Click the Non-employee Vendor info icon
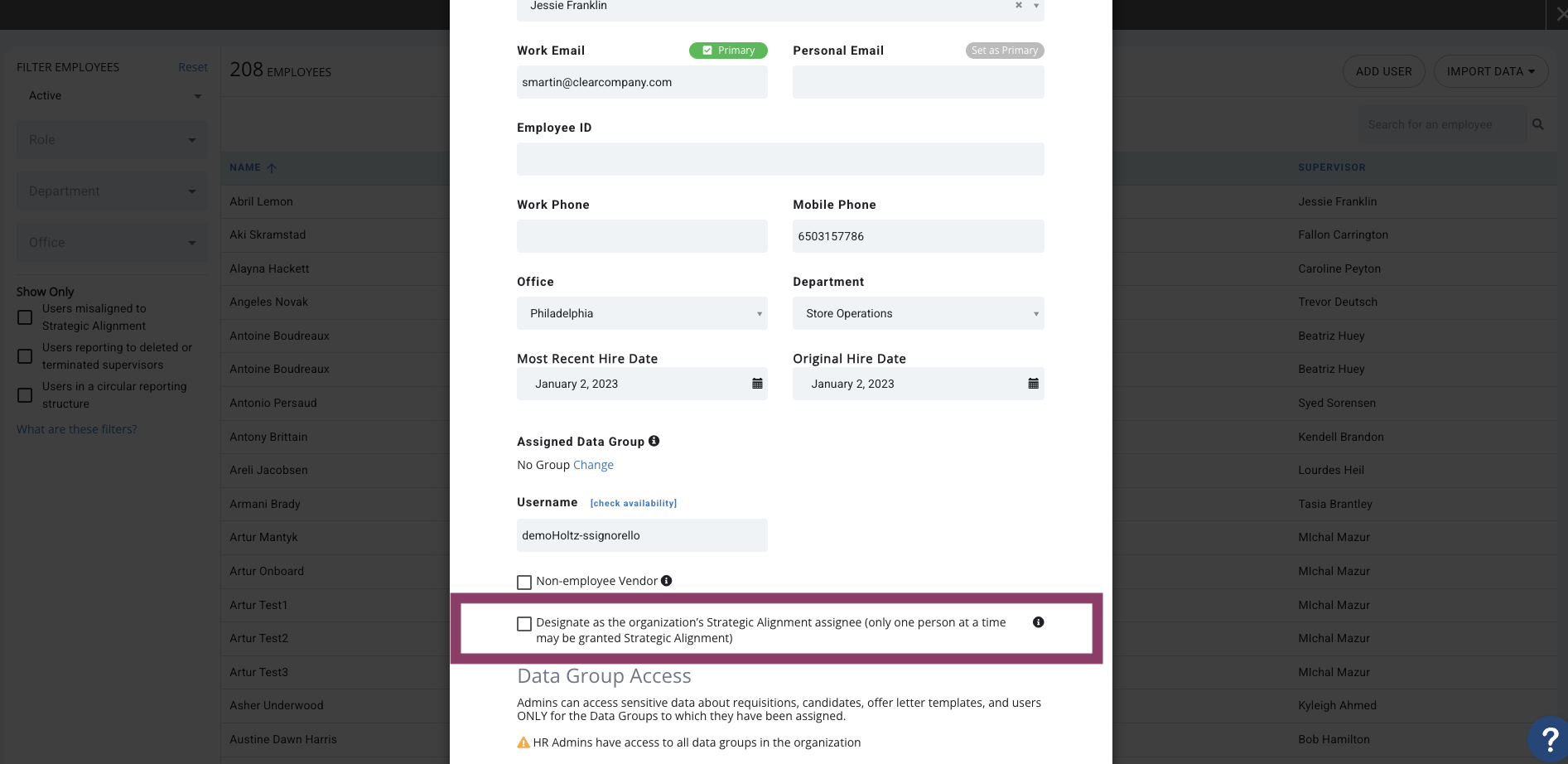The image size is (1568, 764). (x=667, y=581)
